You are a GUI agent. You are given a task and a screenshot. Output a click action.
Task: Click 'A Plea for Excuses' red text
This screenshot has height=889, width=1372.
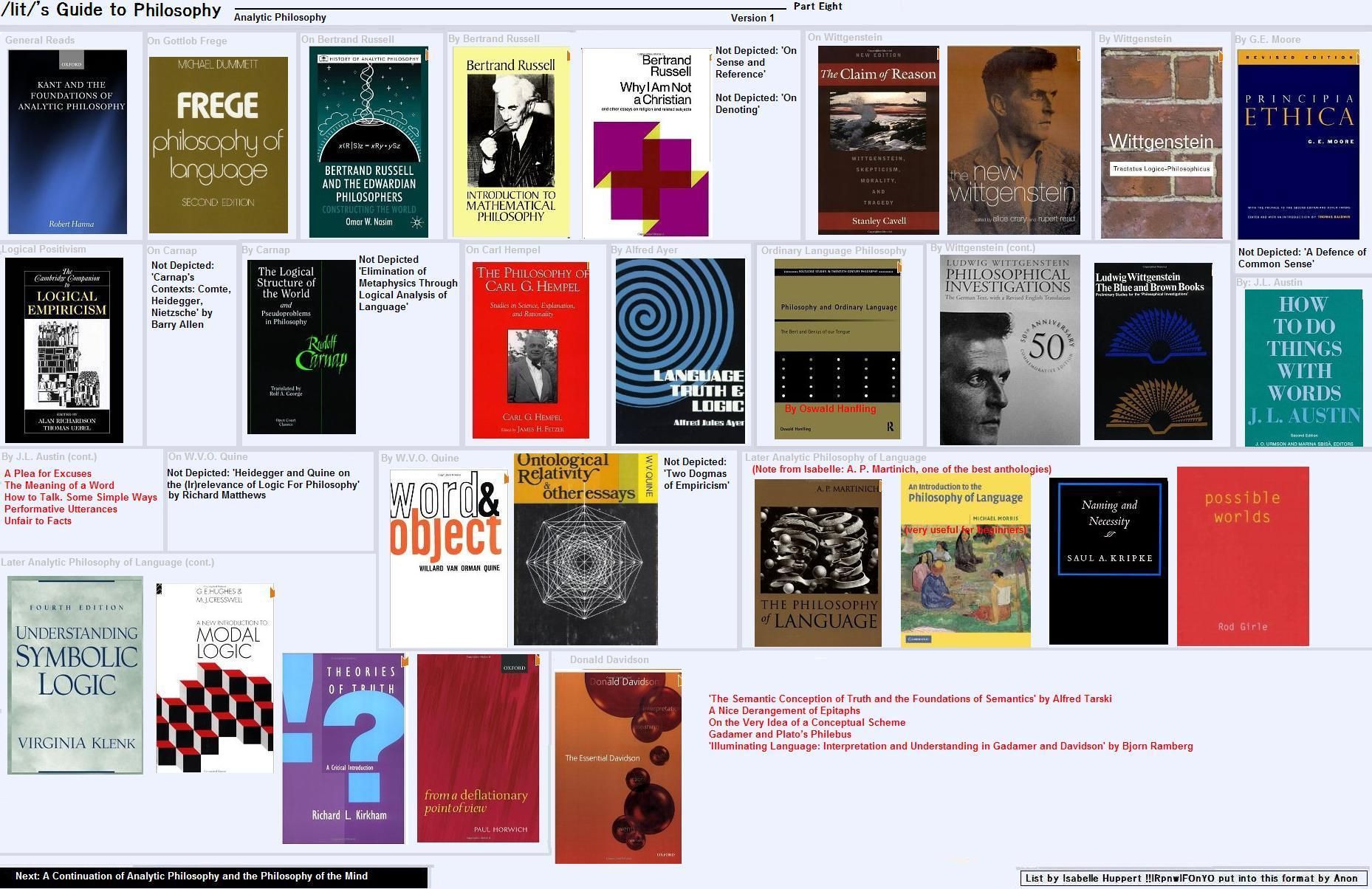pyautogui.click(x=48, y=474)
